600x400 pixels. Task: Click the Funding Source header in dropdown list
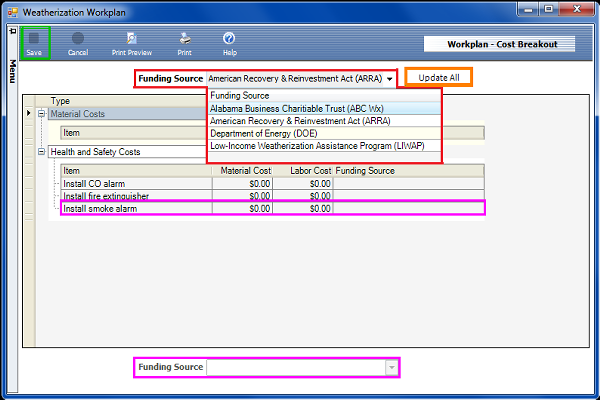click(x=324, y=96)
